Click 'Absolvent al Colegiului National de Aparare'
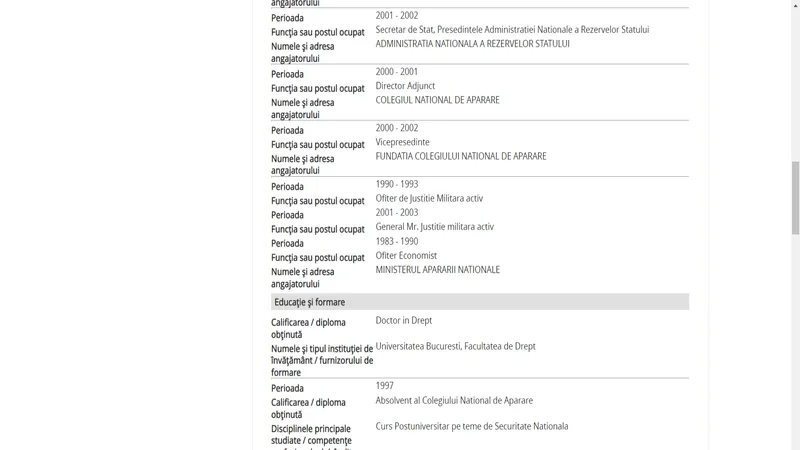Viewport: 800px width, 450px height. click(x=454, y=401)
